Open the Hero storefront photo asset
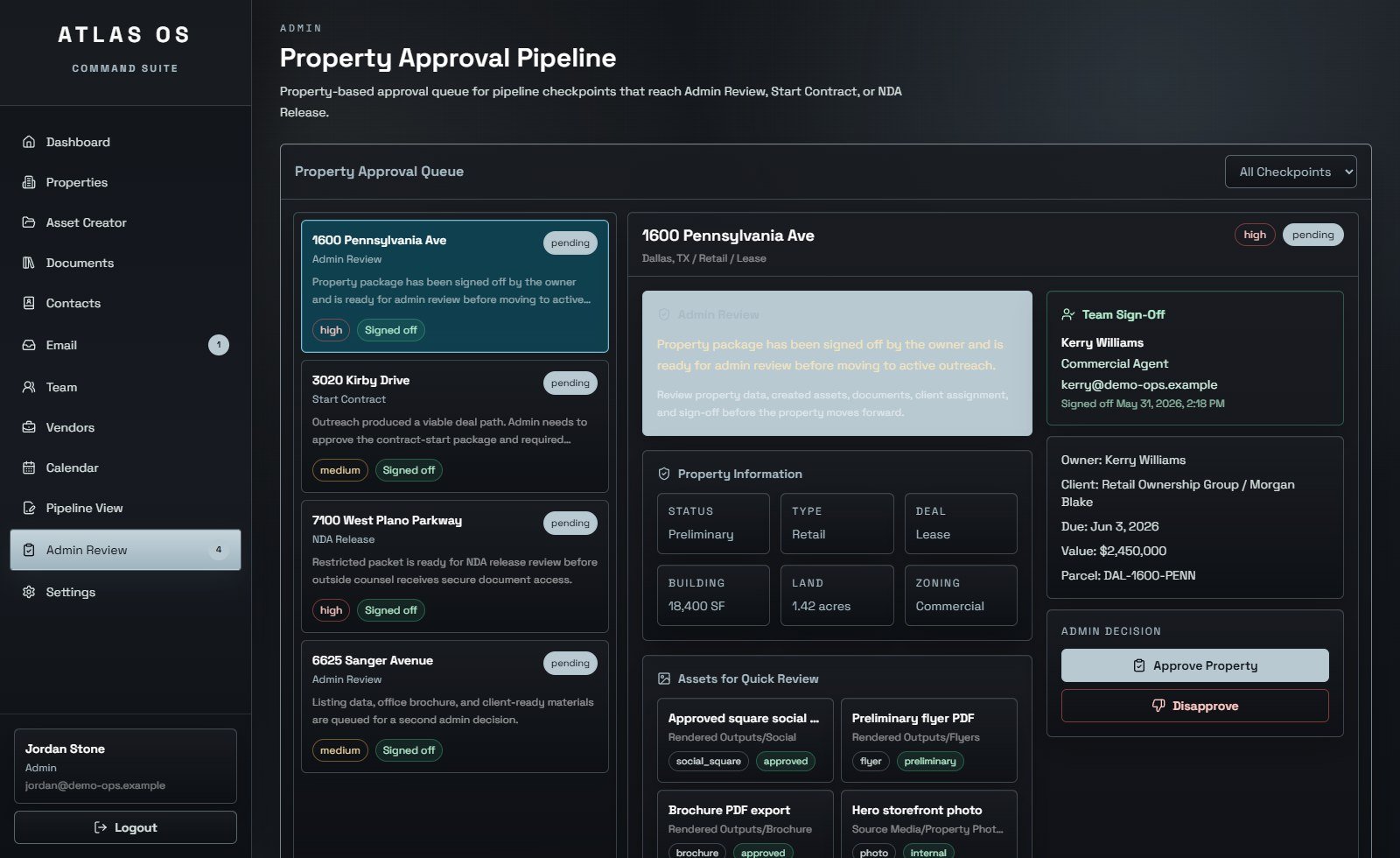The image size is (1400, 858). [928, 825]
